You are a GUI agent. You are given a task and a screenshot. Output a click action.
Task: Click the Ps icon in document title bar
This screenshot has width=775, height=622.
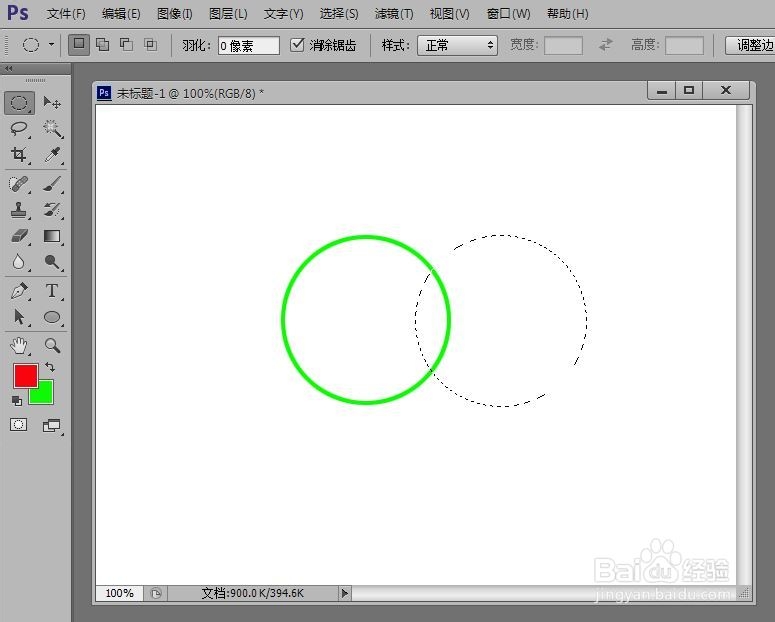[x=104, y=92]
